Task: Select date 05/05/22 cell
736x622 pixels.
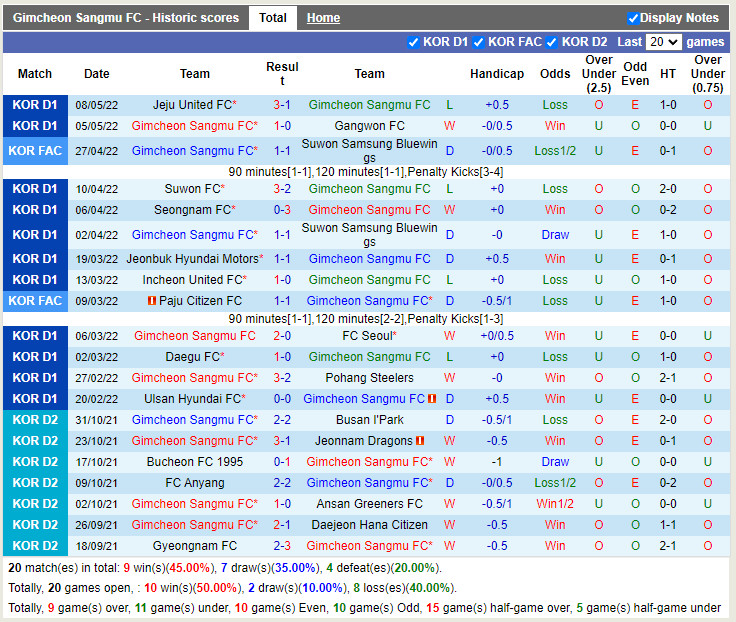Action: [x=97, y=126]
